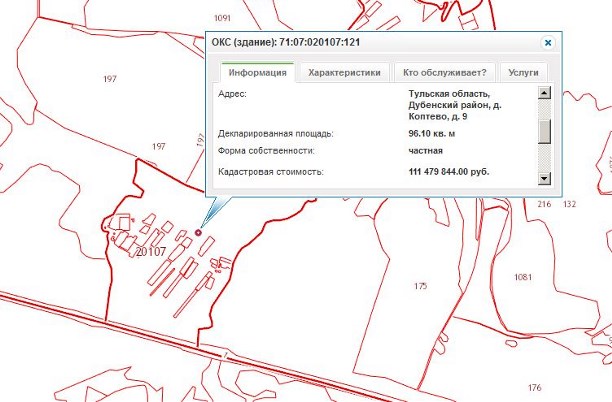Switch to the Информация tab

tap(258, 73)
